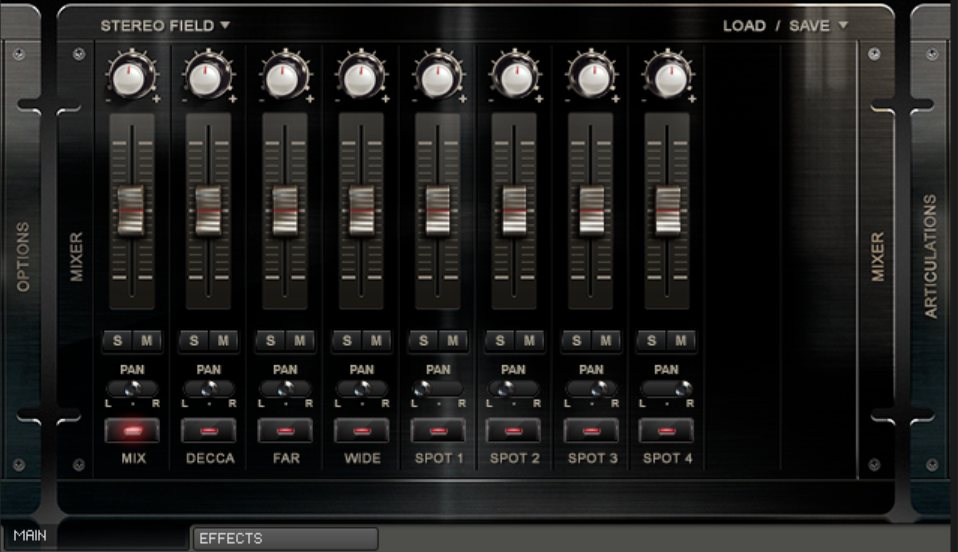Enable the FAR microphone power button
958x552 pixels.
point(285,431)
